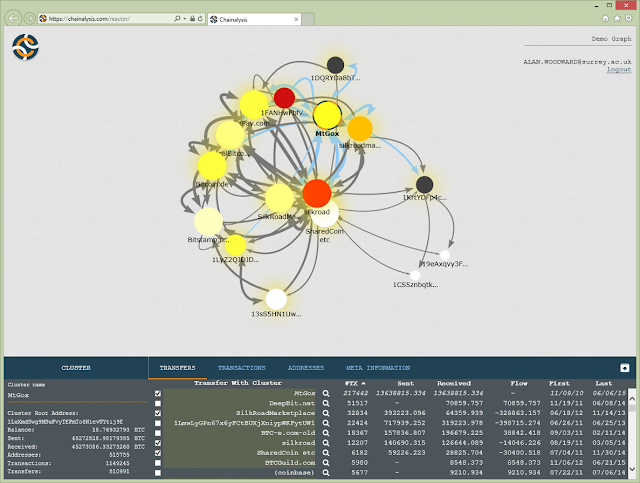Viewport: 640px width, 483px height.
Task: Click table scrollbar up arrow
Action: point(632,398)
